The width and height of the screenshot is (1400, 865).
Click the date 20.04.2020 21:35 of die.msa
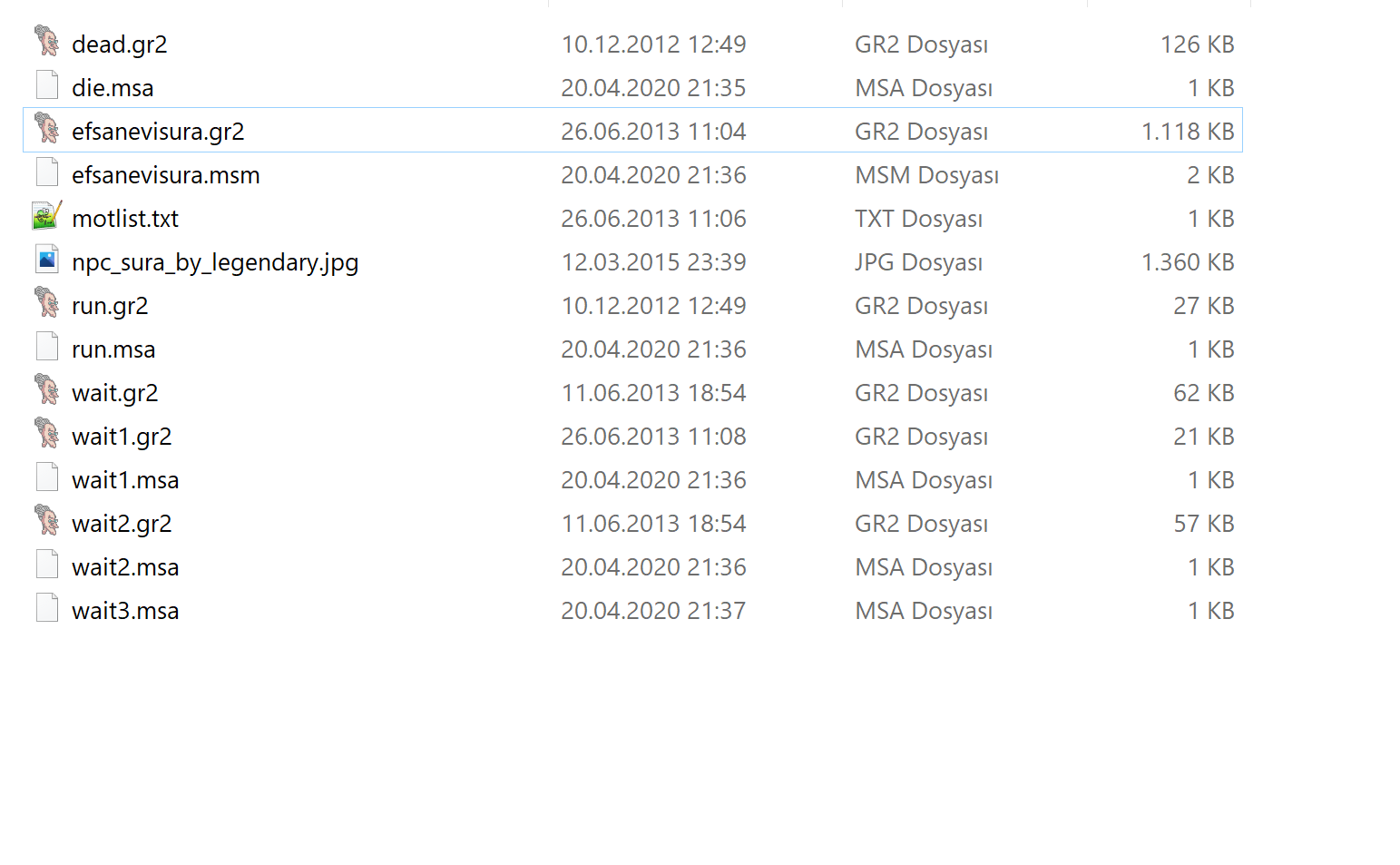click(x=653, y=88)
